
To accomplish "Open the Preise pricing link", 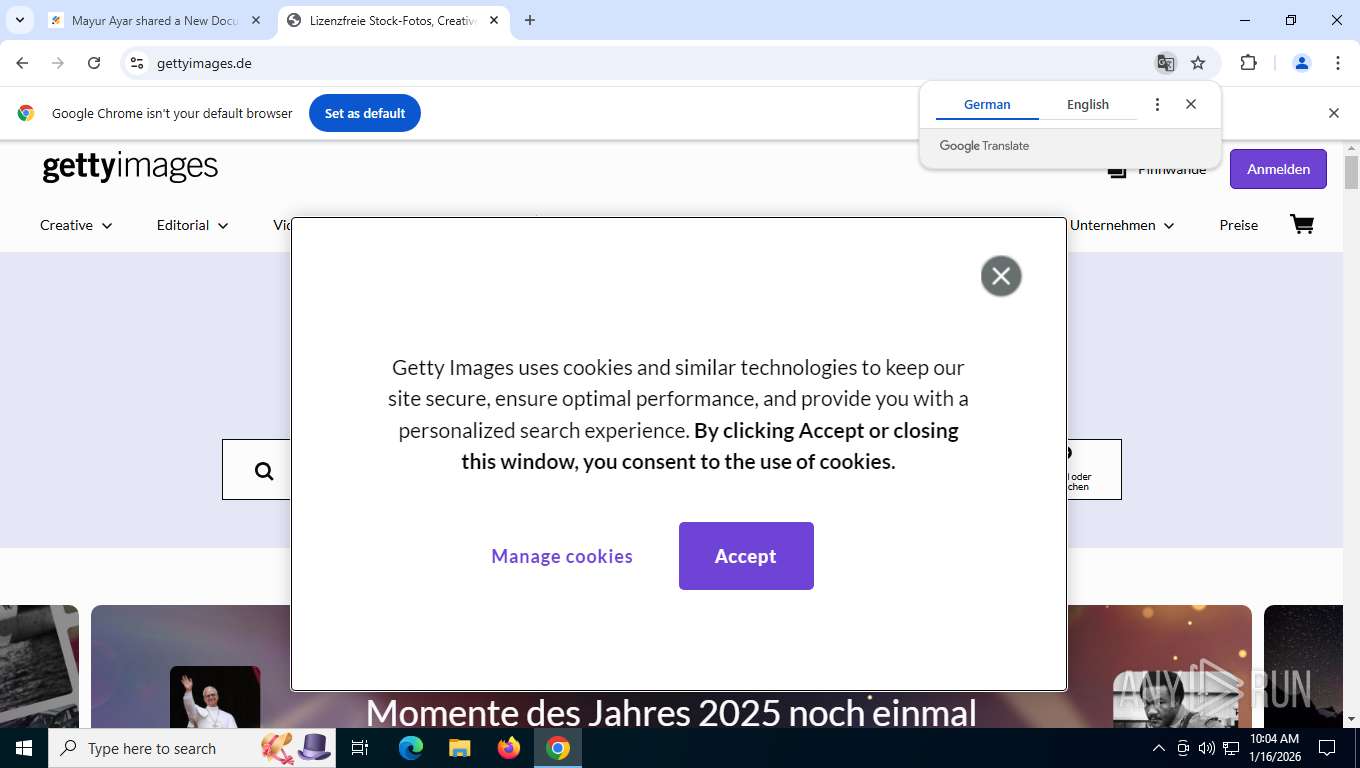I will pyautogui.click(x=1238, y=225).
